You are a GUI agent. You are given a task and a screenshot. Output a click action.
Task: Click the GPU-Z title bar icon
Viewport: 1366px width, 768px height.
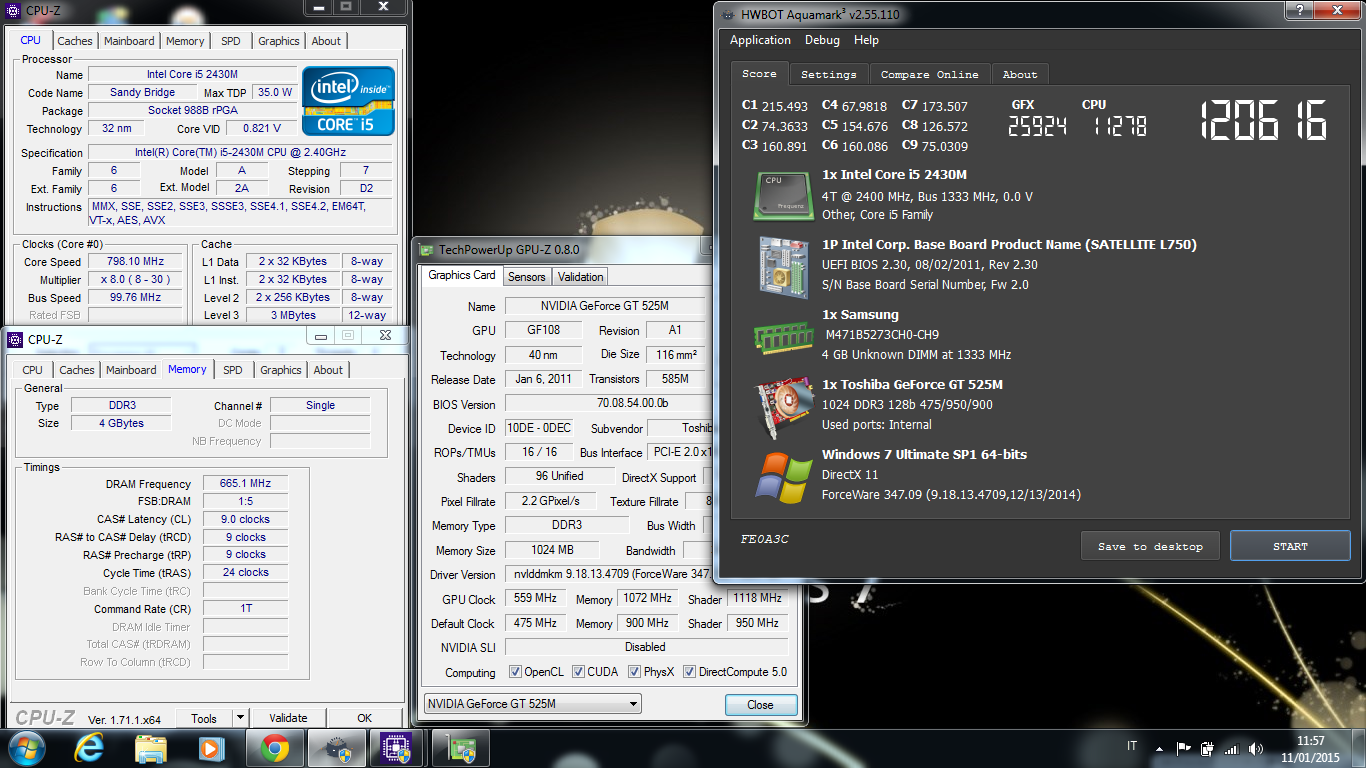click(x=427, y=250)
